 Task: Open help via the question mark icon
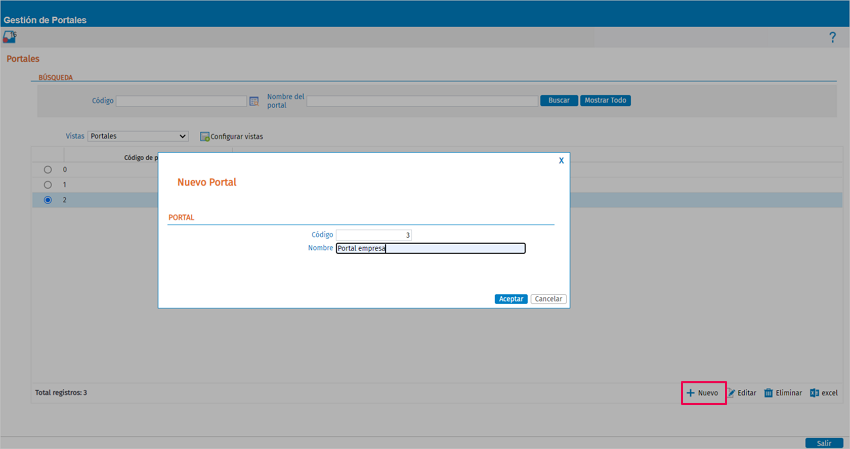click(x=832, y=37)
